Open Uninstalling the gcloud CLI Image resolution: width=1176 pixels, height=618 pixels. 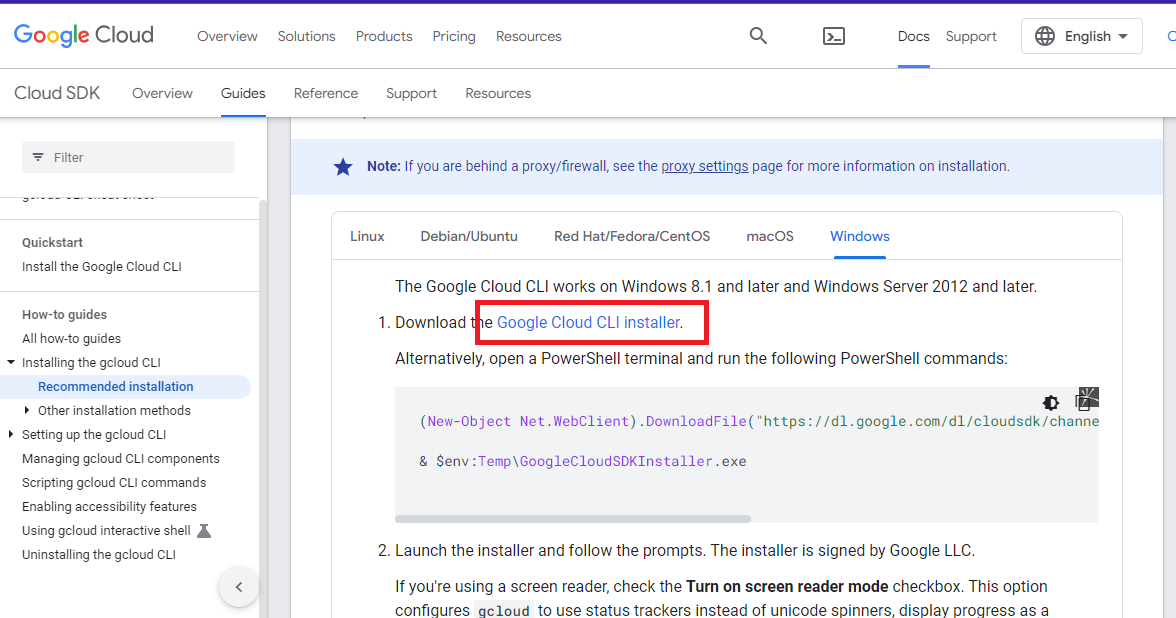coord(99,555)
